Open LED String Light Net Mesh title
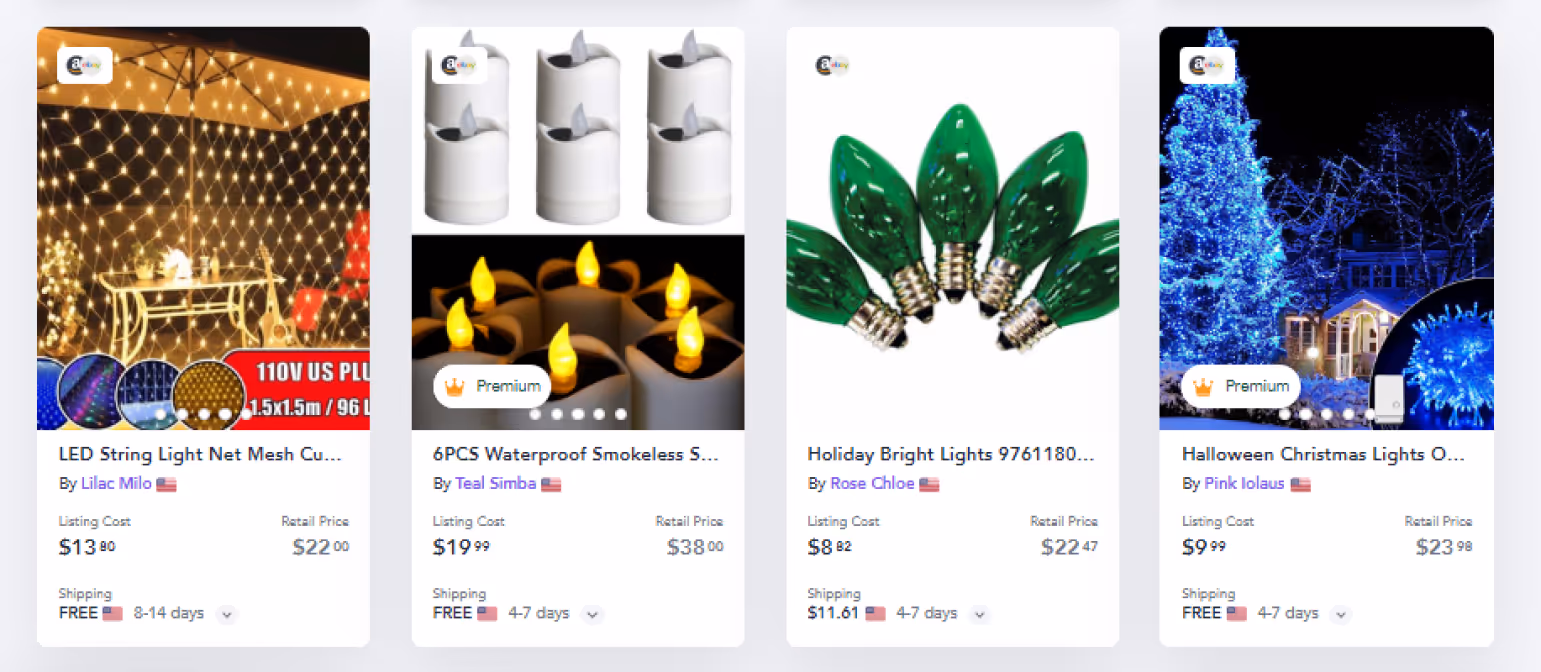Image resolution: width=1541 pixels, height=672 pixels. click(200, 454)
